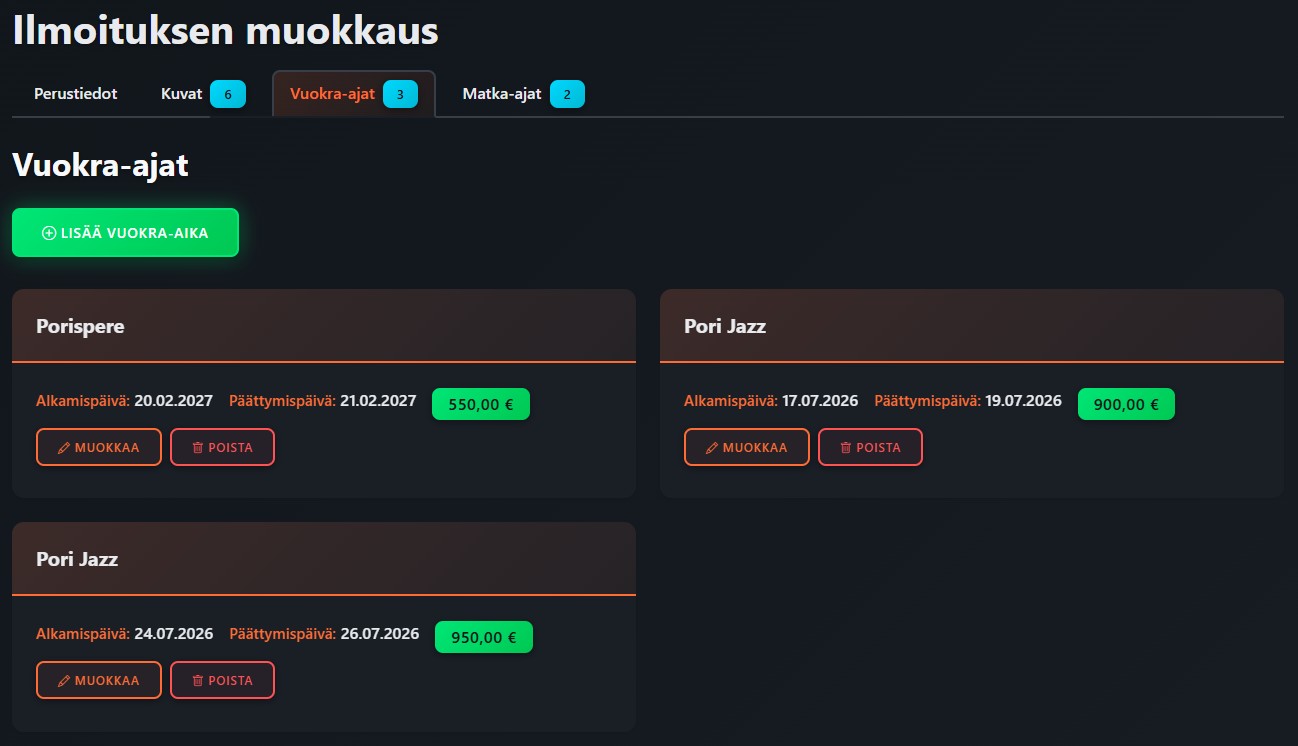
Task: Open the Perustiedot tab
Action: [x=75, y=94]
